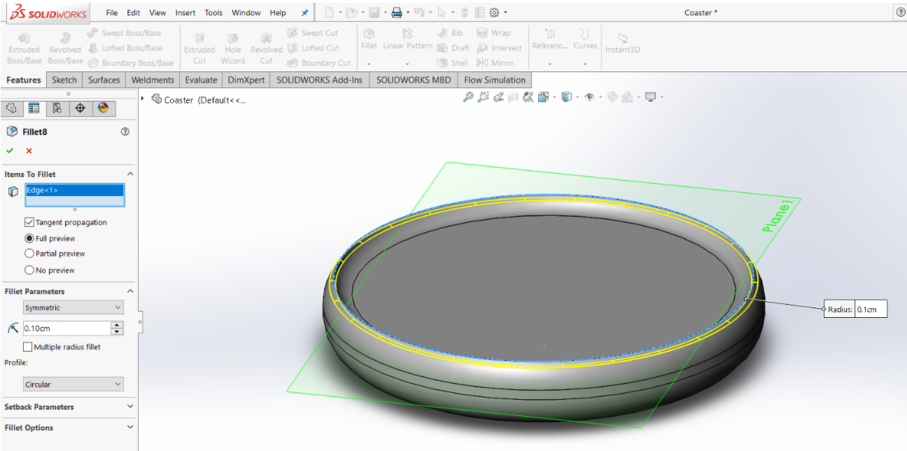
Task: Collapse the Fillet Parameters section
Action: click(130, 291)
